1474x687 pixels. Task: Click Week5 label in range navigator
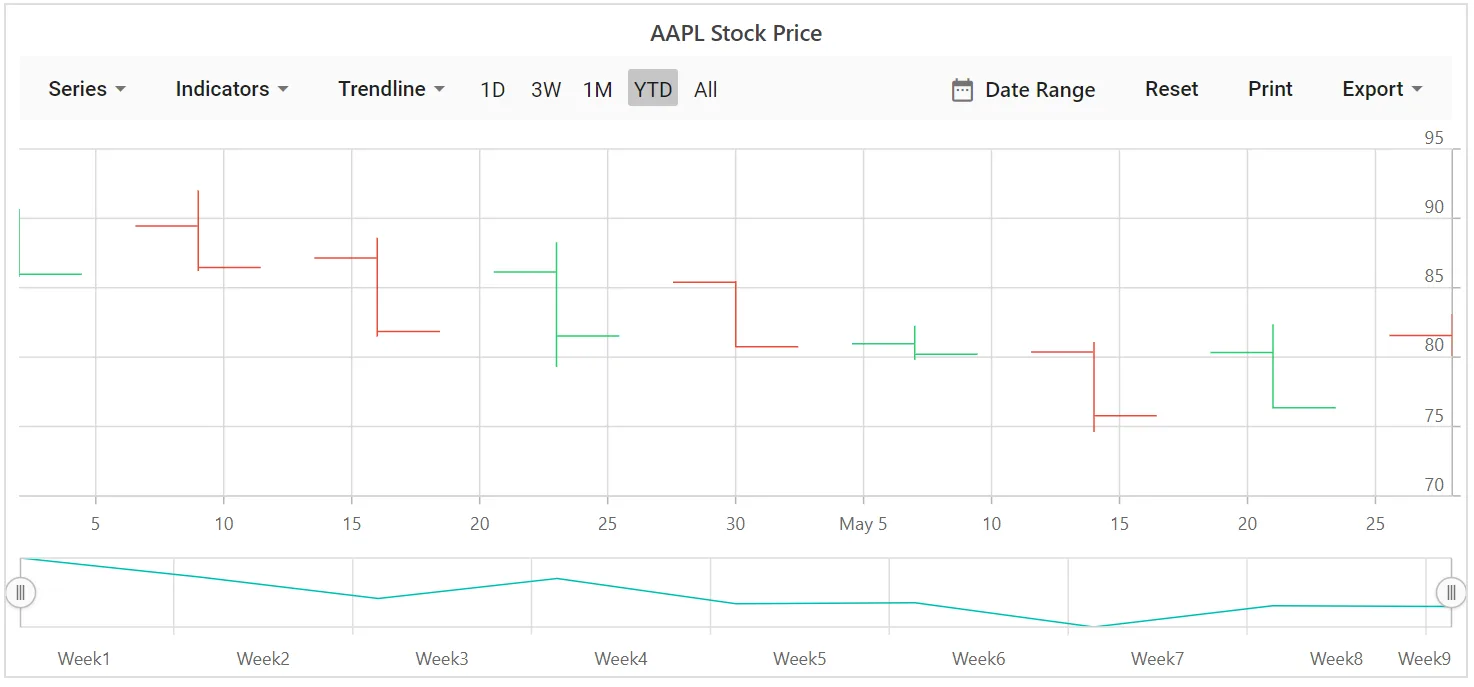point(800,659)
